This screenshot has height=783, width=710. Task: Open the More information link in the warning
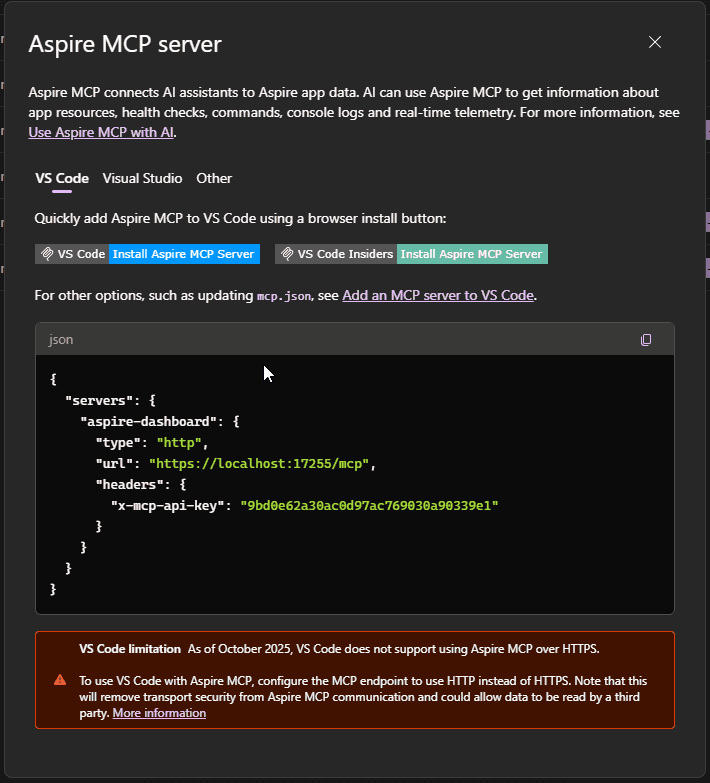159,713
